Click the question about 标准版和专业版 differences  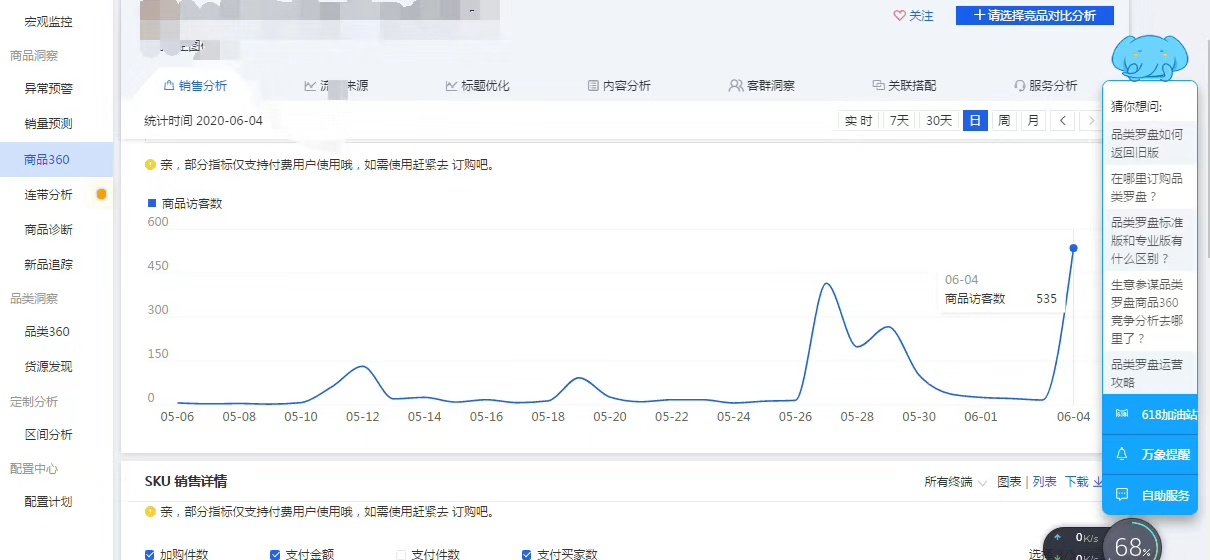1148,240
